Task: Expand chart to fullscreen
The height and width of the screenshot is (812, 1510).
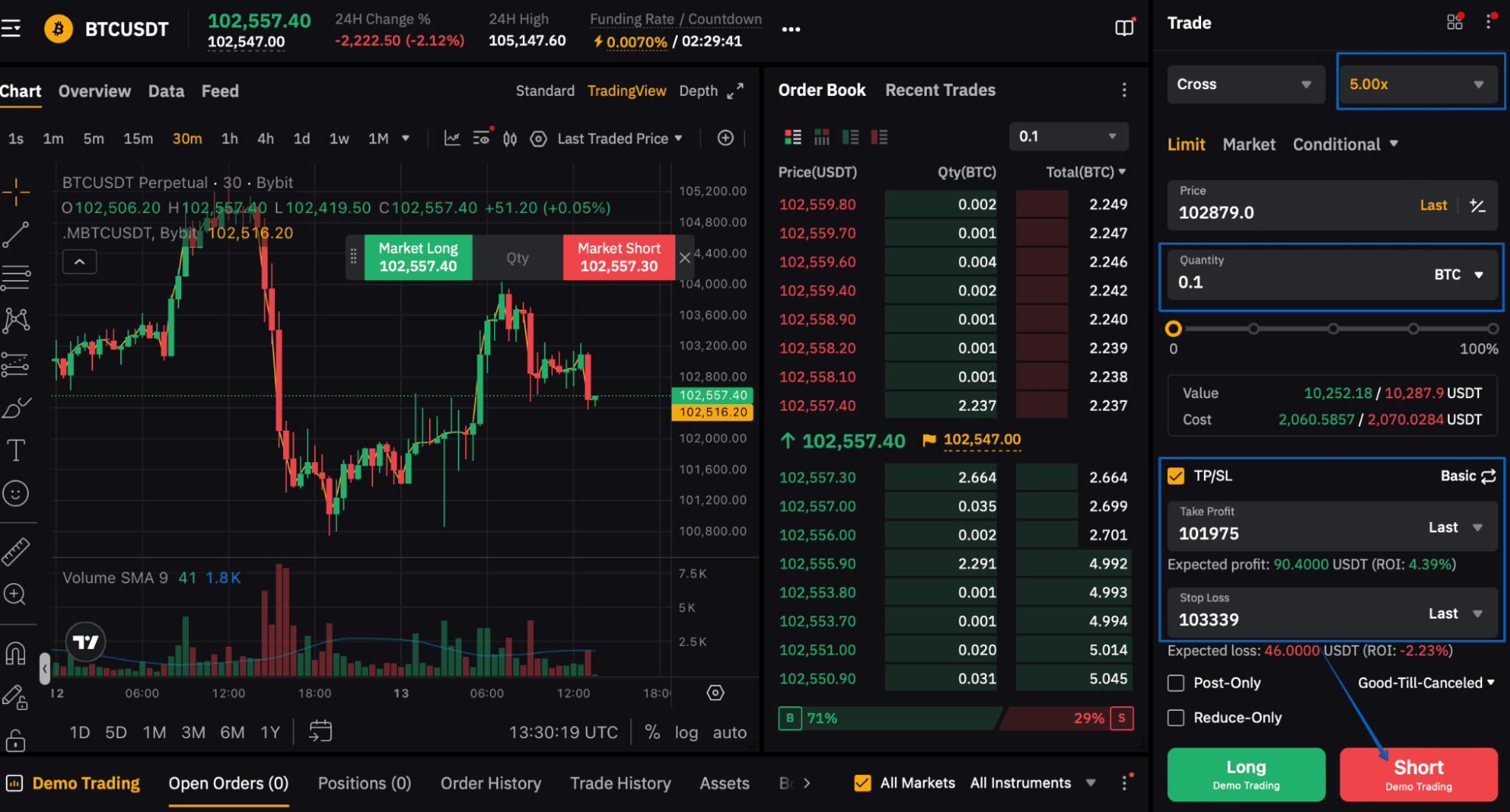Action: click(x=735, y=91)
